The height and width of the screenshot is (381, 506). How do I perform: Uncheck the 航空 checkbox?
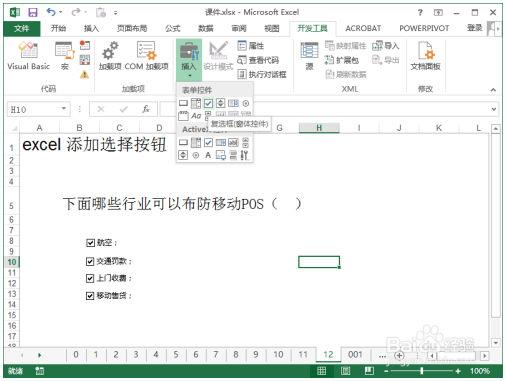point(90,243)
